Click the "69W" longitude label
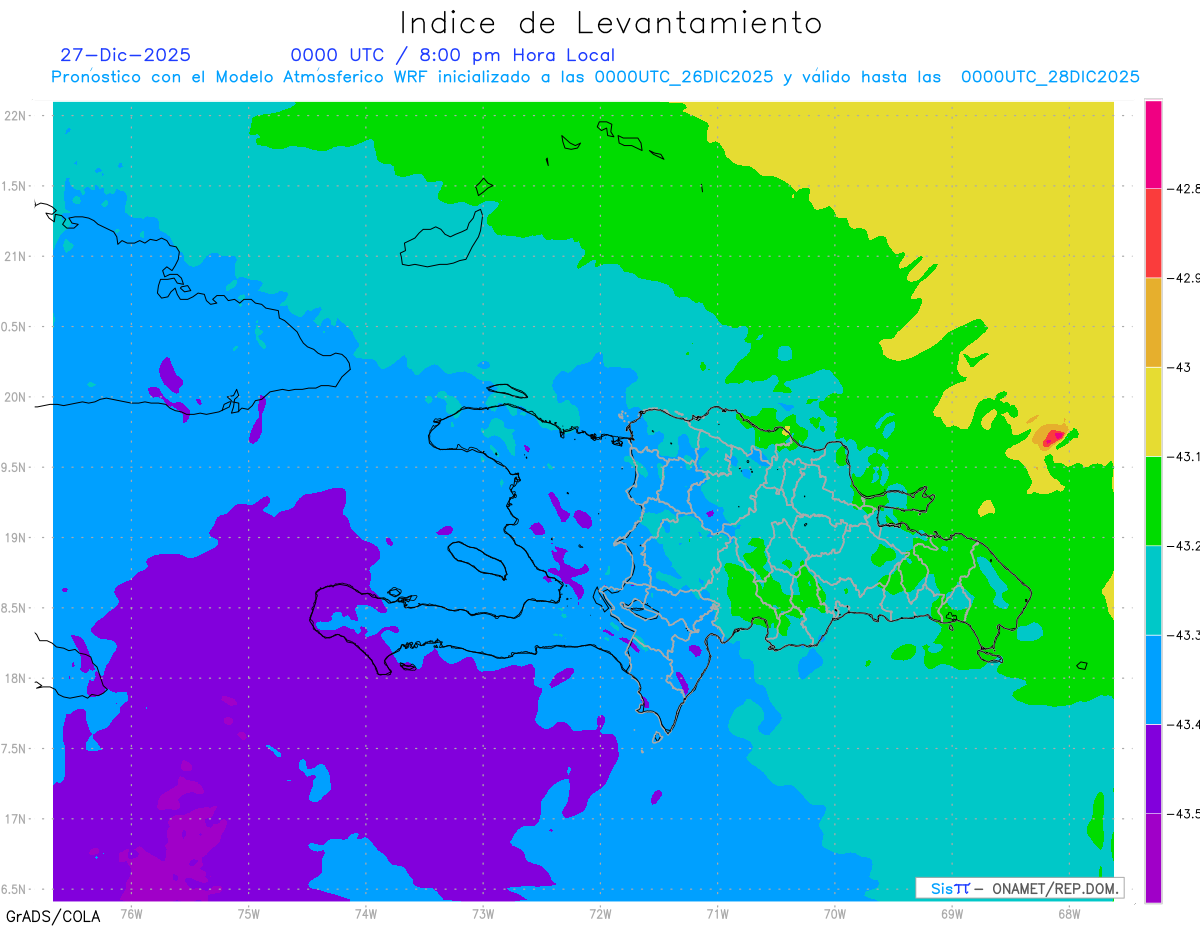 (951, 913)
